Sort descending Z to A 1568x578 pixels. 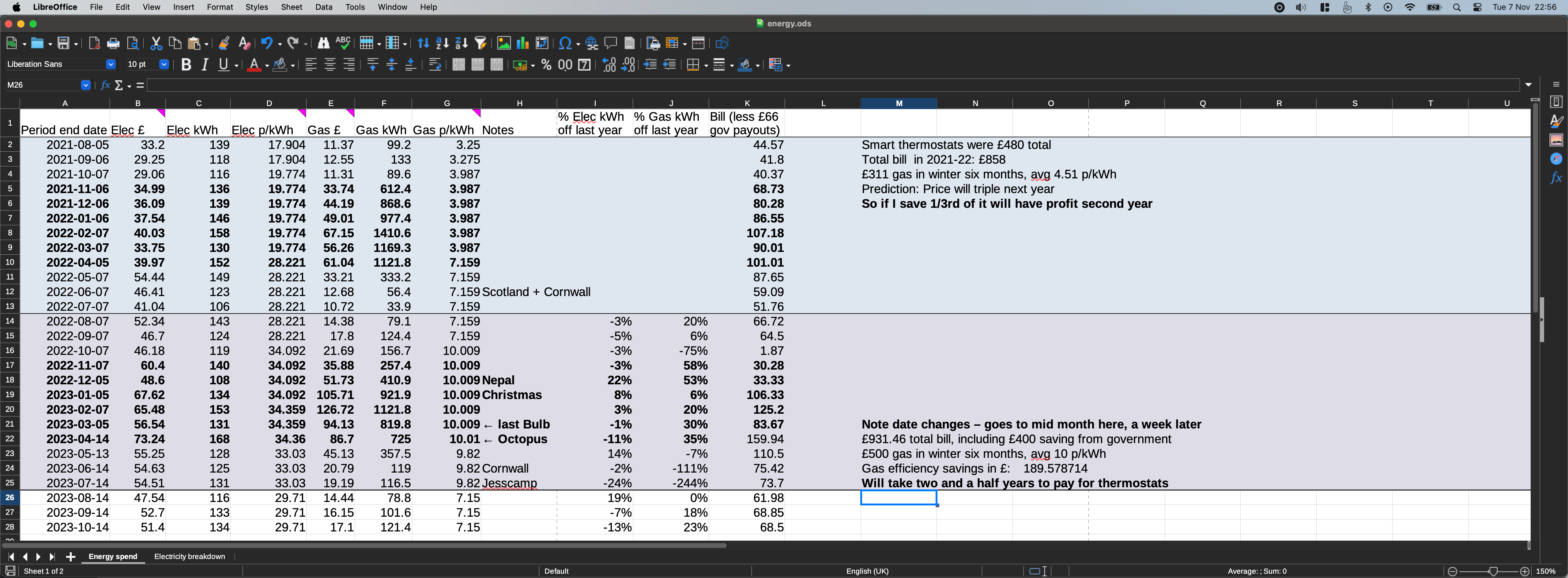point(462,43)
